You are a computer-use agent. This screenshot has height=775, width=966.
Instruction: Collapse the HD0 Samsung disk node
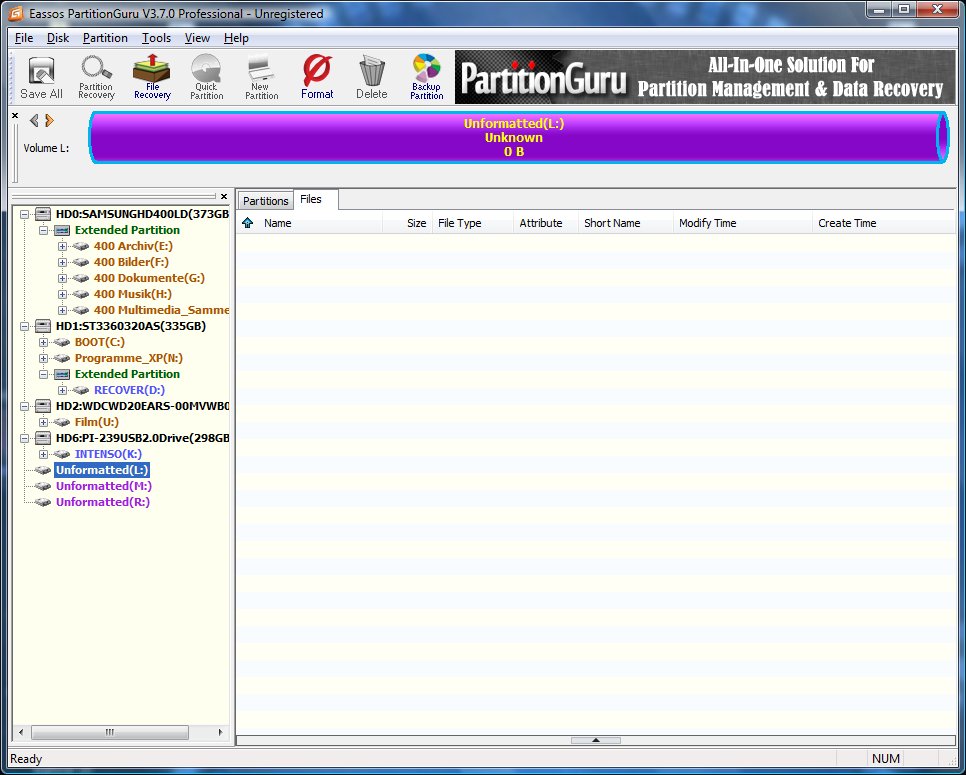click(x=25, y=214)
